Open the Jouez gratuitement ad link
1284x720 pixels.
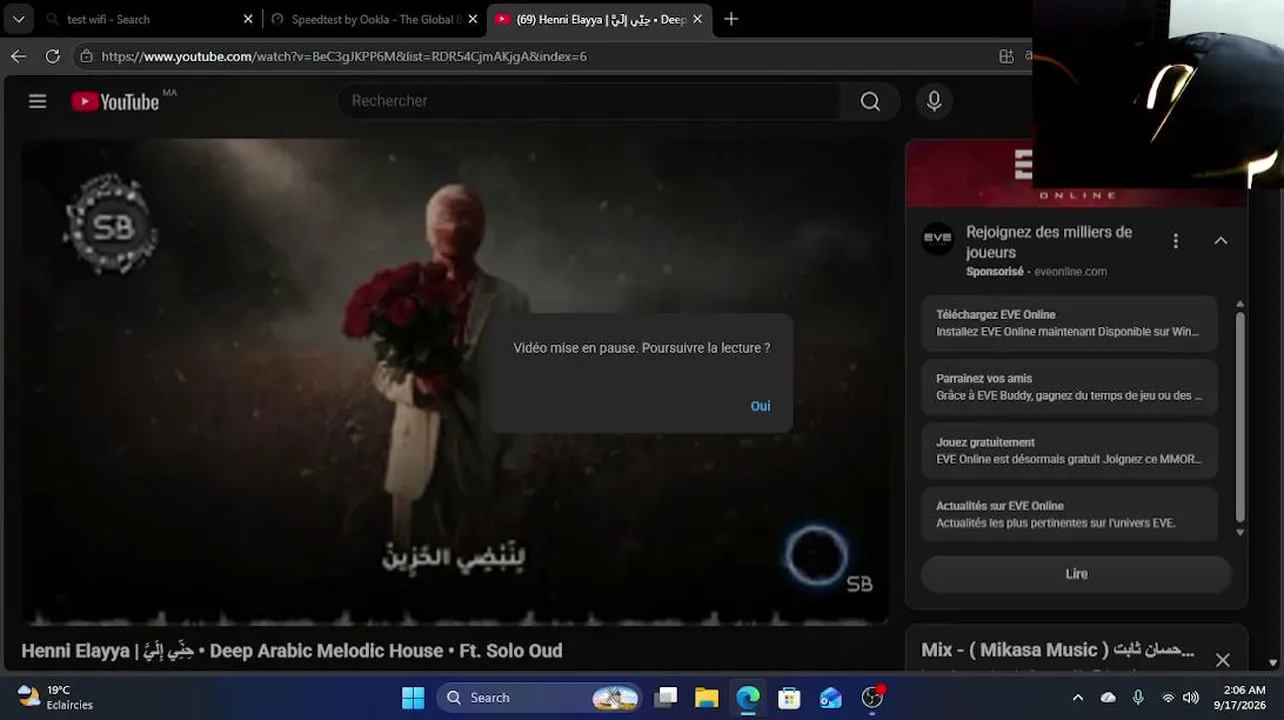point(1069,451)
